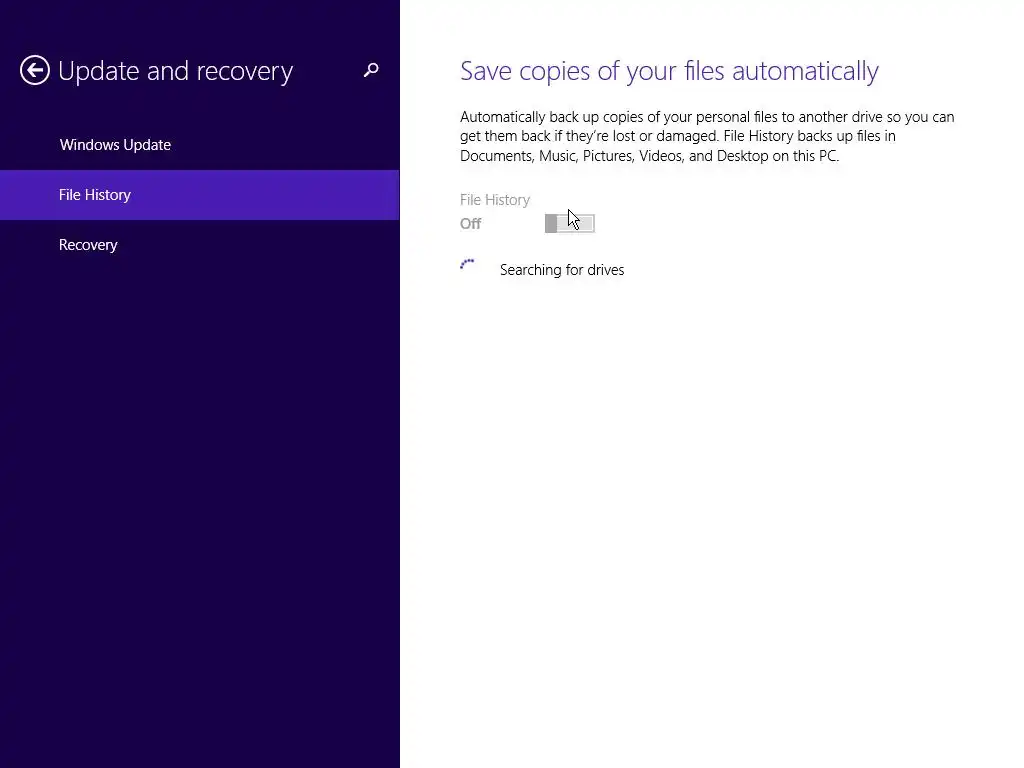Click the spinning progress indicator beside Searching for drives

(x=468, y=264)
